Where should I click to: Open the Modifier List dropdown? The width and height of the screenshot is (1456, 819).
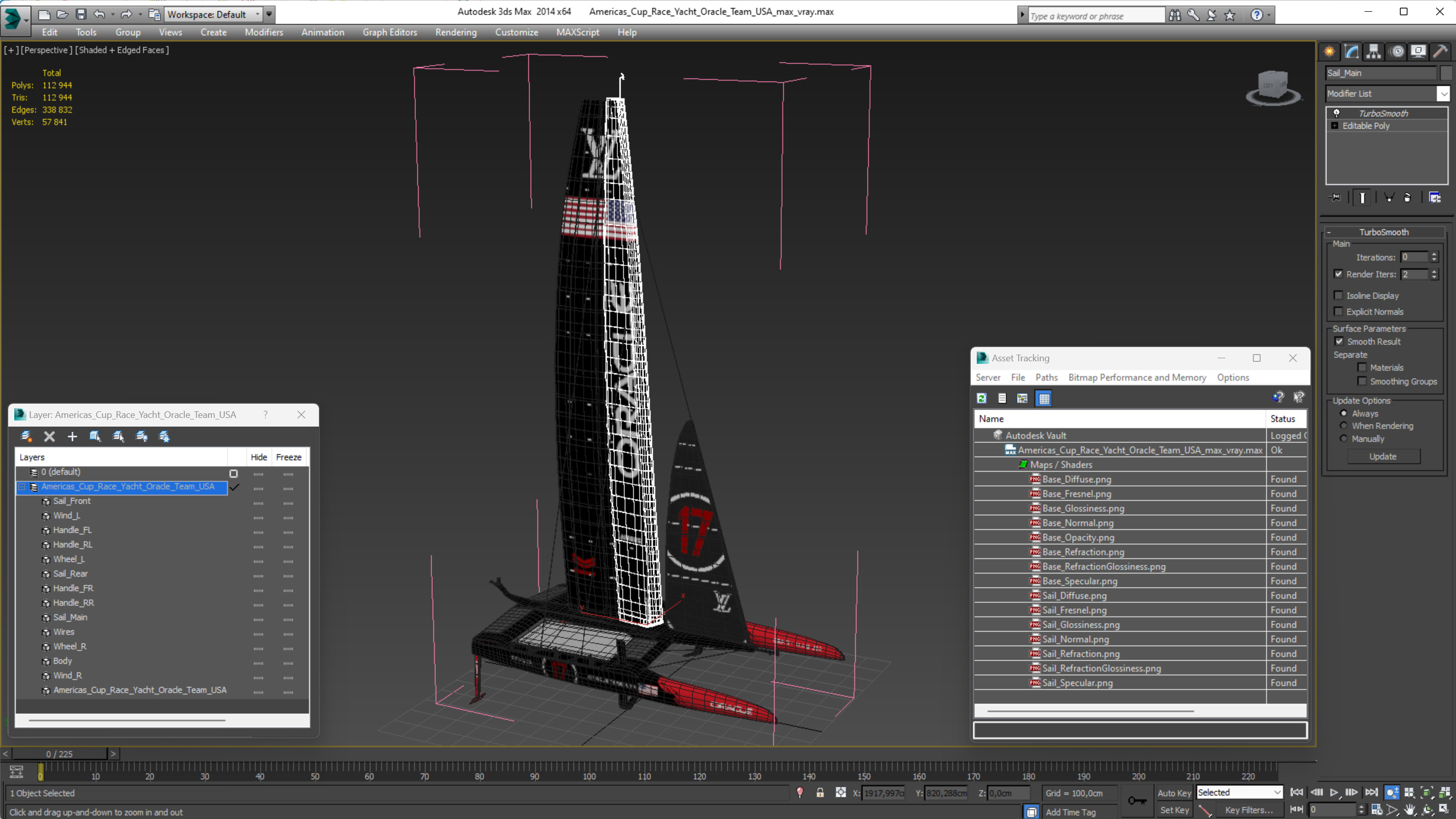click(1443, 94)
